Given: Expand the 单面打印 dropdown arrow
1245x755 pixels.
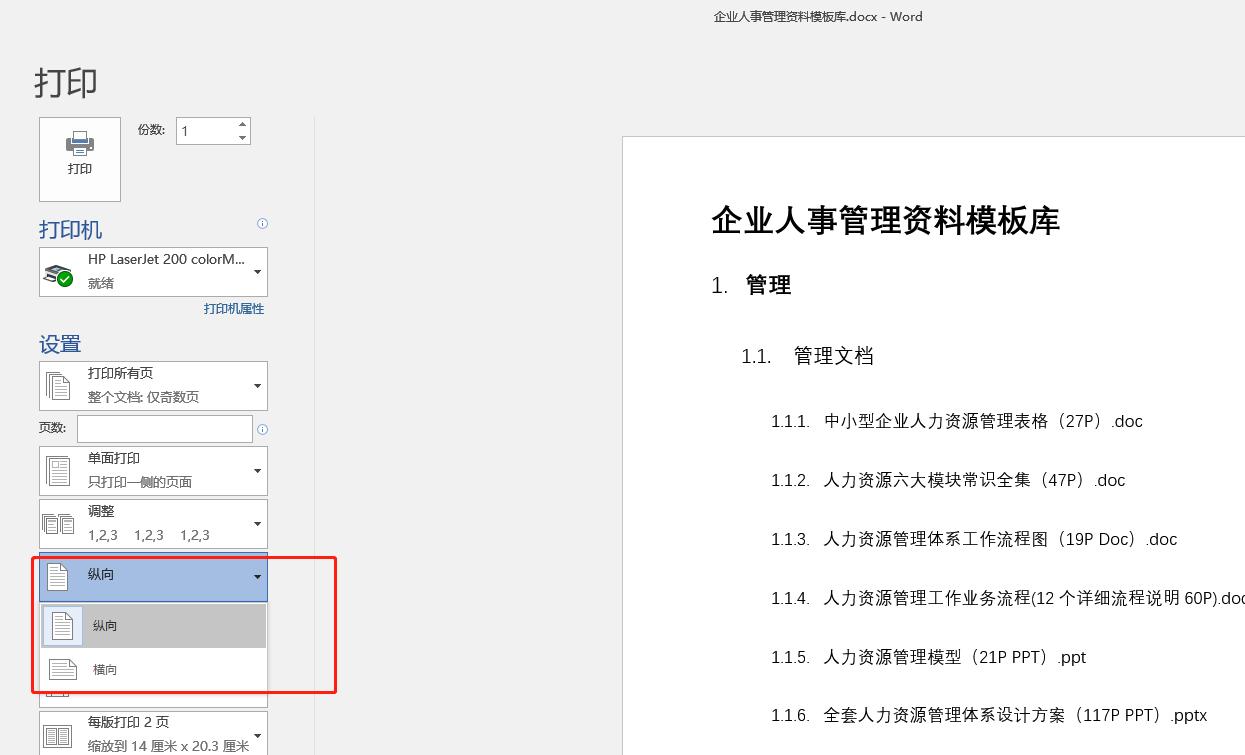Looking at the screenshot, I should pyautogui.click(x=258, y=470).
